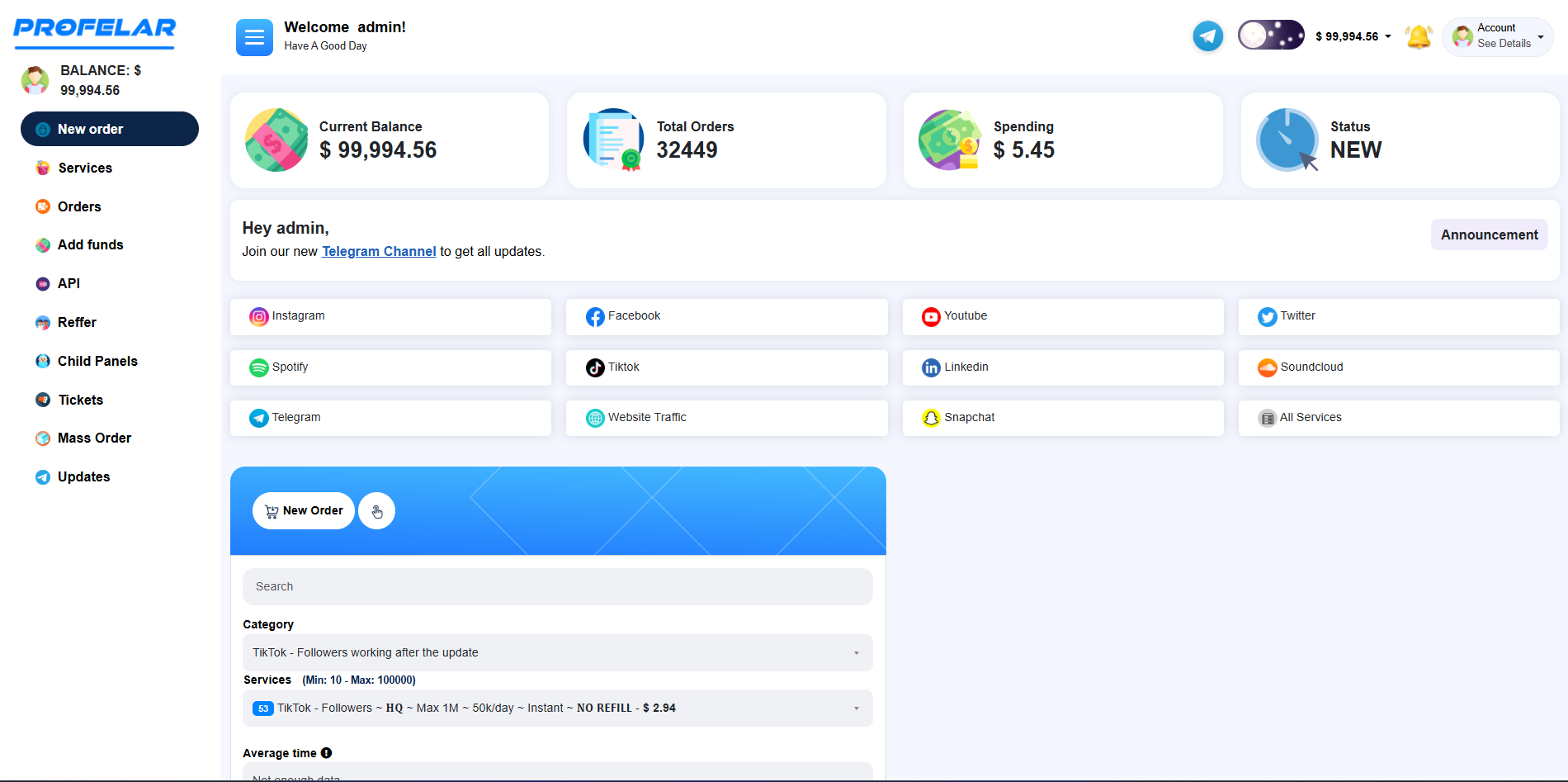Open the Services dropdown

(558, 709)
